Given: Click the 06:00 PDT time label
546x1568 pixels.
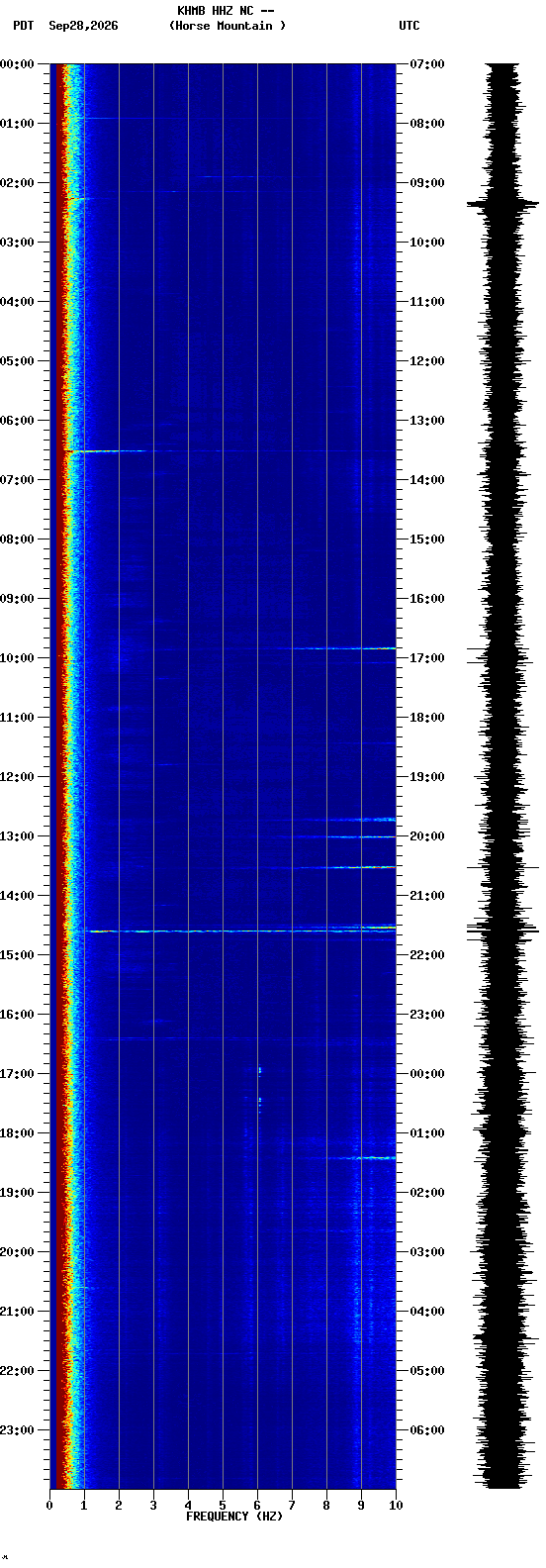Looking at the screenshot, I should tap(17, 421).
